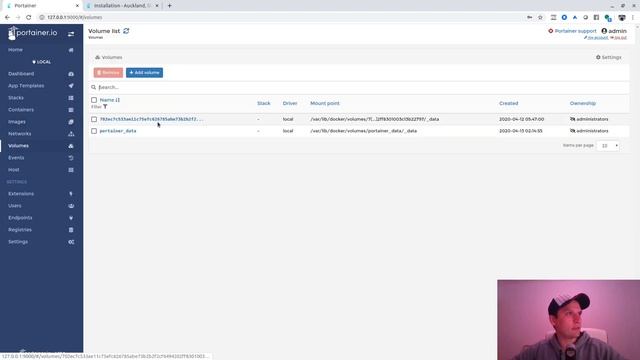The height and width of the screenshot is (360, 640).
Task: Go to App Templates page
Action: point(26,86)
